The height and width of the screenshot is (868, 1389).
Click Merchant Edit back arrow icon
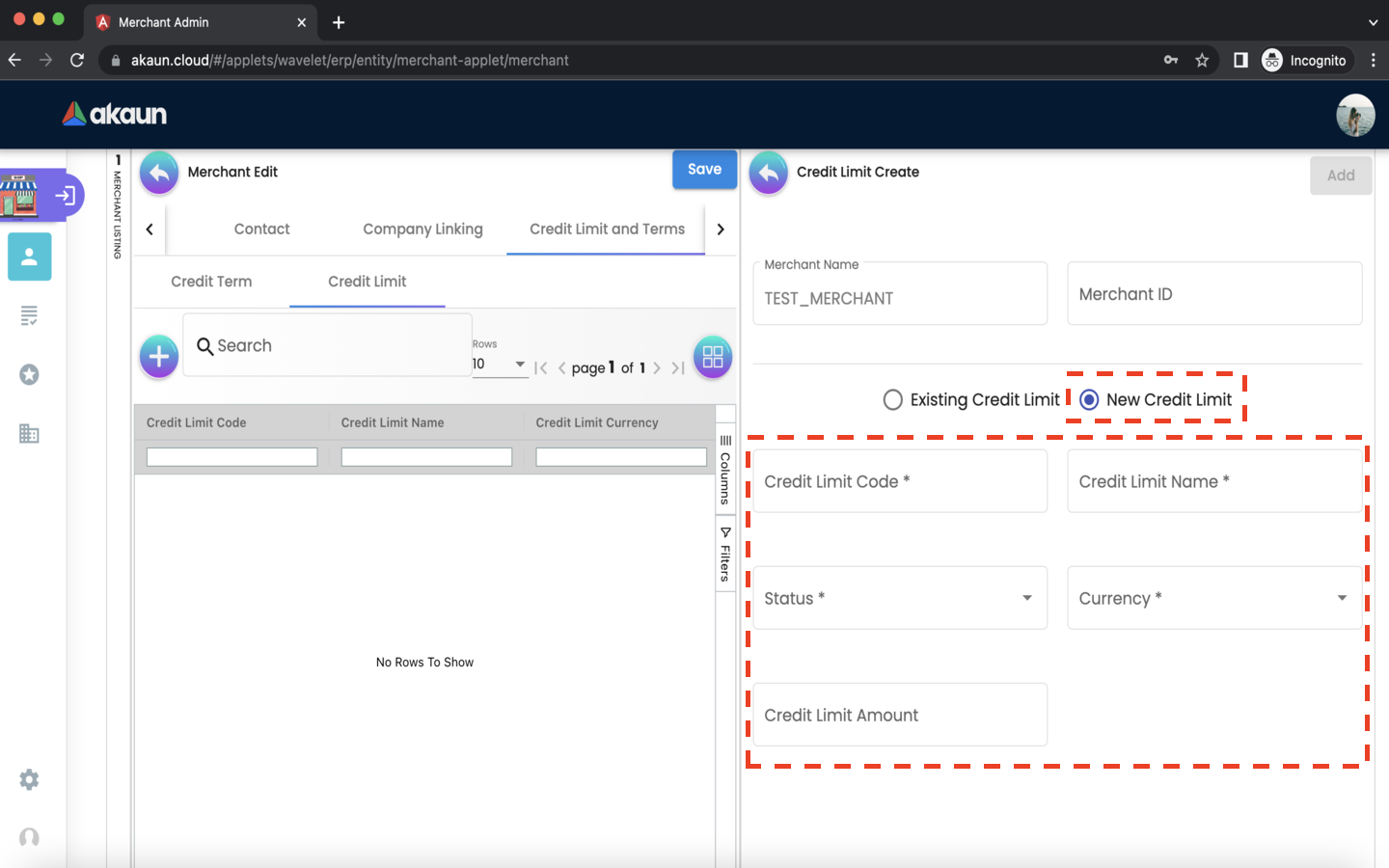(159, 173)
